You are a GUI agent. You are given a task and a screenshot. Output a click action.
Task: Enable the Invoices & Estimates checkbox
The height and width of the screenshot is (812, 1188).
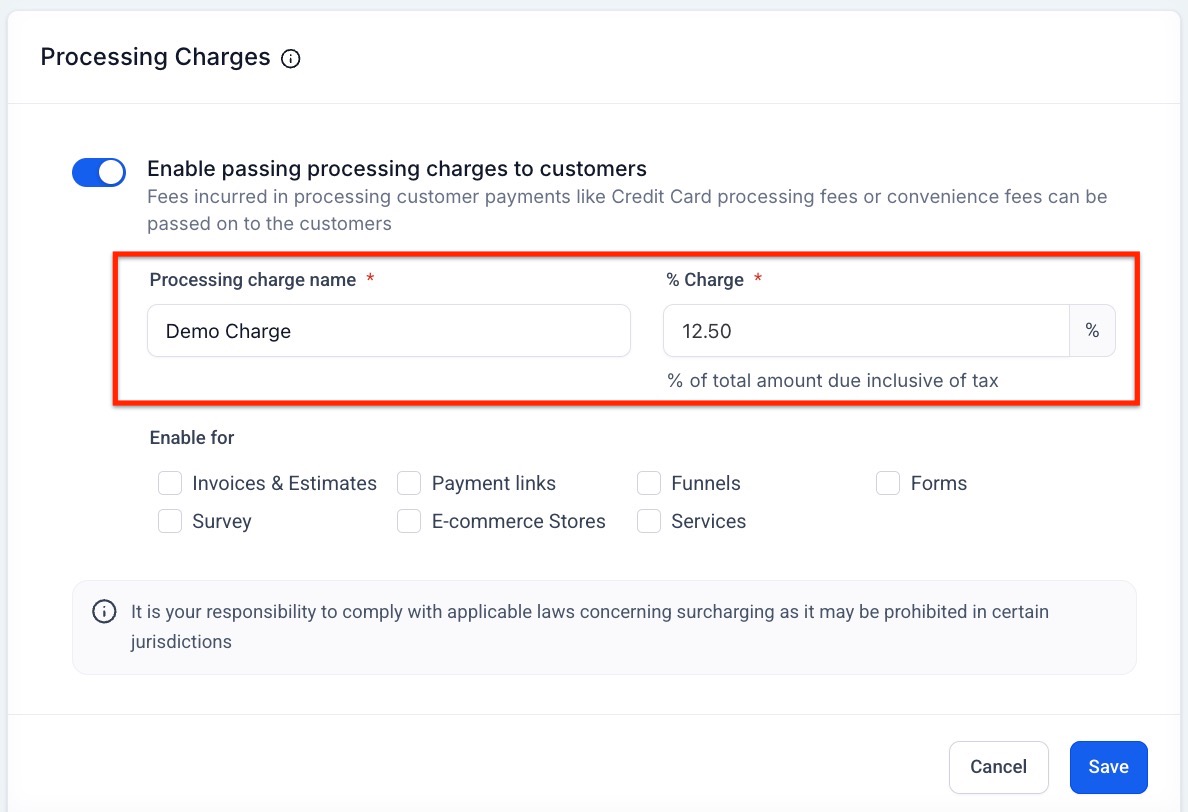[x=171, y=484]
